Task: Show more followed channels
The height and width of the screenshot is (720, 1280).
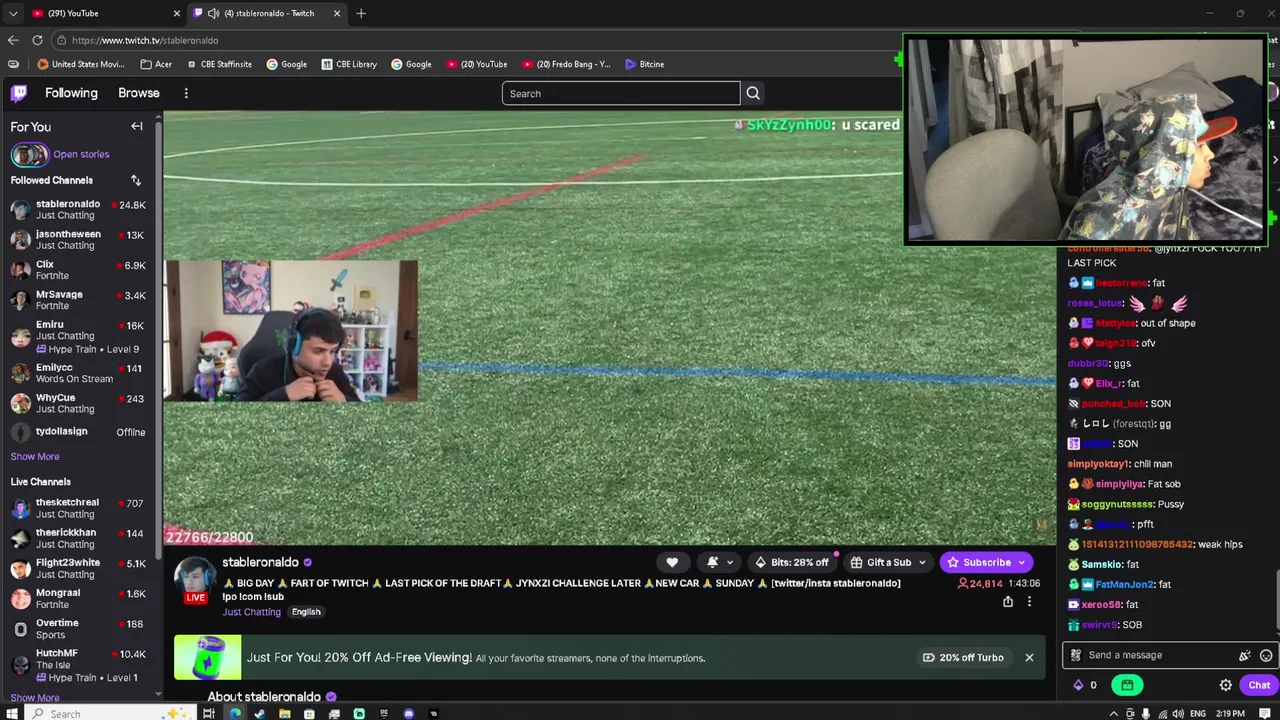Action: 35,456
